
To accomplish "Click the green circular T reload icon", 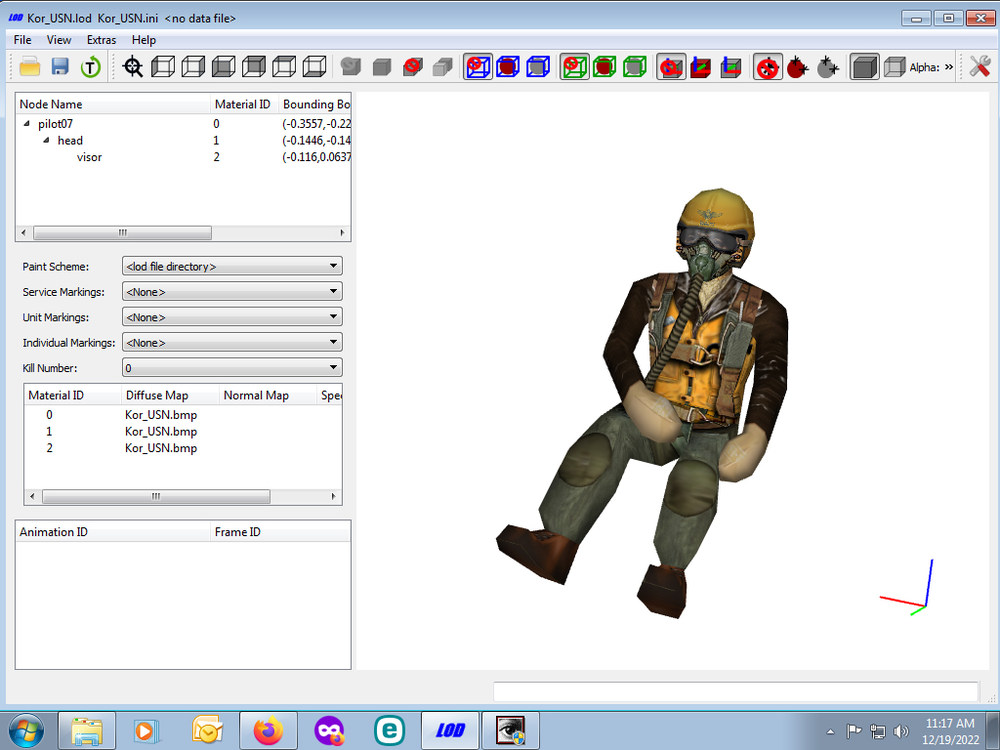I will click(x=91, y=66).
